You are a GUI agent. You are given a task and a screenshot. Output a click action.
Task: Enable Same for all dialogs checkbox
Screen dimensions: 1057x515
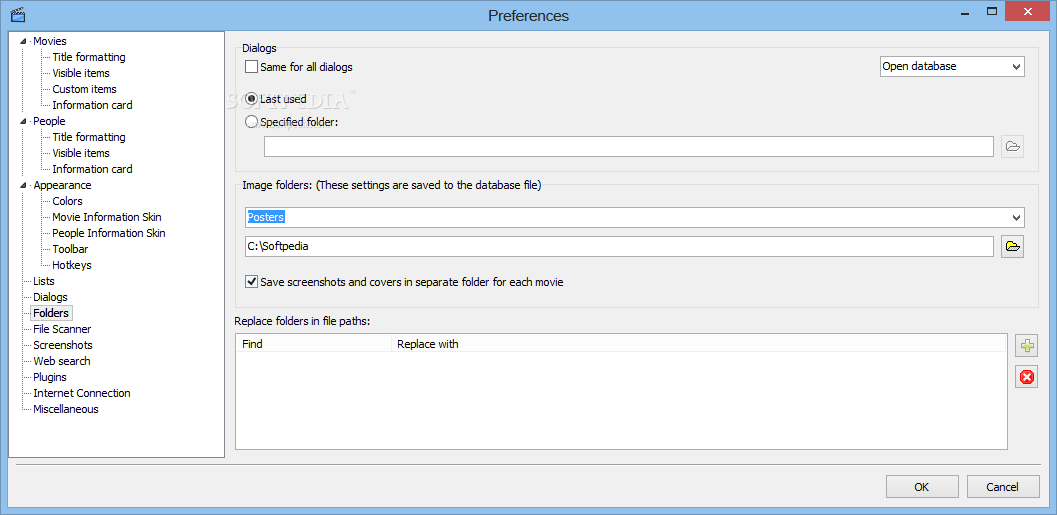[252, 67]
